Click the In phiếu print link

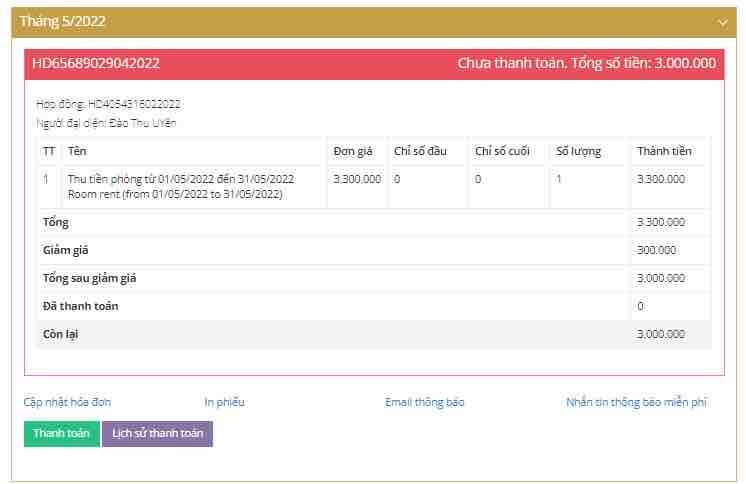pyautogui.click(x=224, y=402)
